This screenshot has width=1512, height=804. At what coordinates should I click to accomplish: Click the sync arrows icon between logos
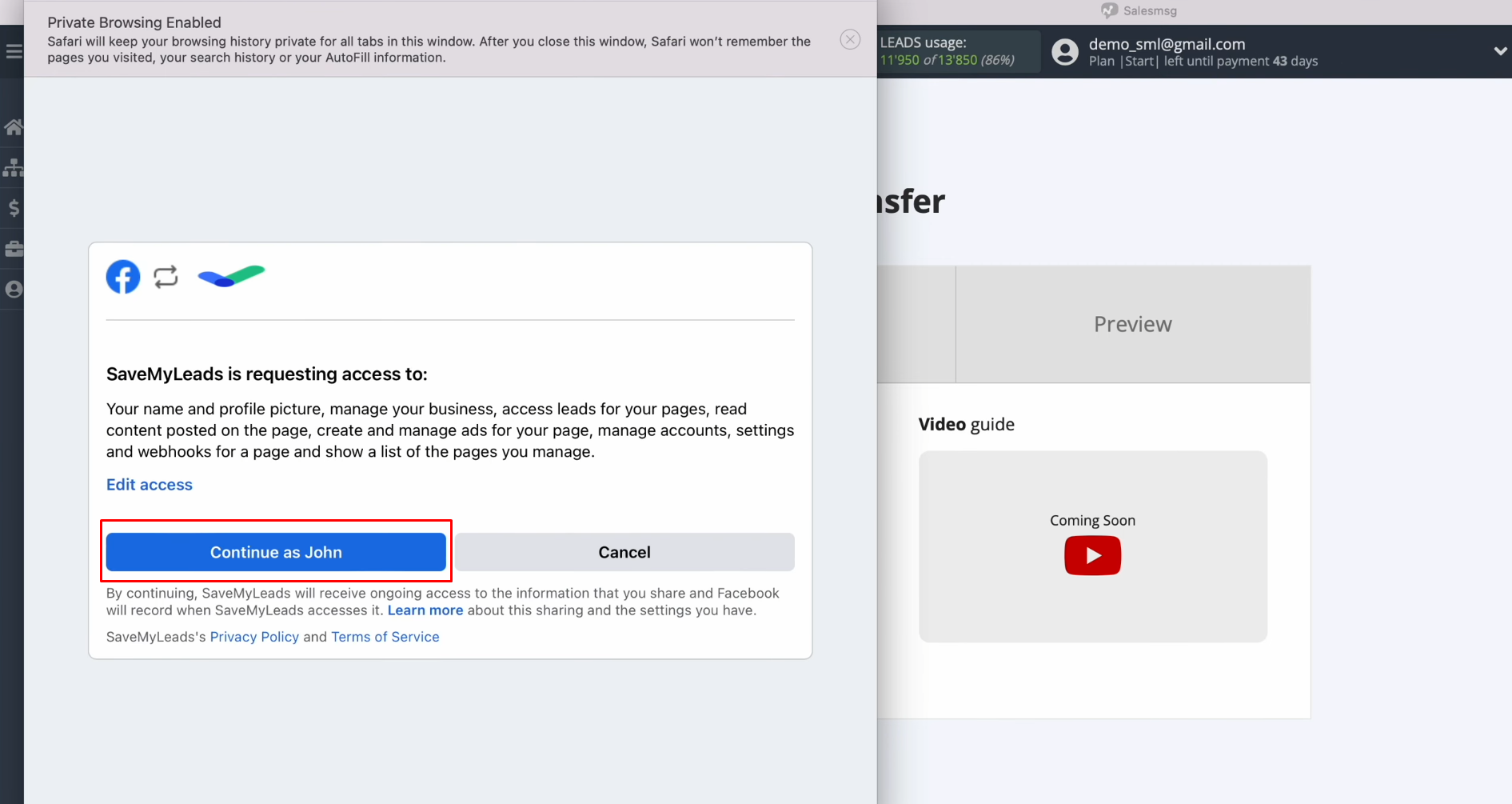(x=166, y=277)
